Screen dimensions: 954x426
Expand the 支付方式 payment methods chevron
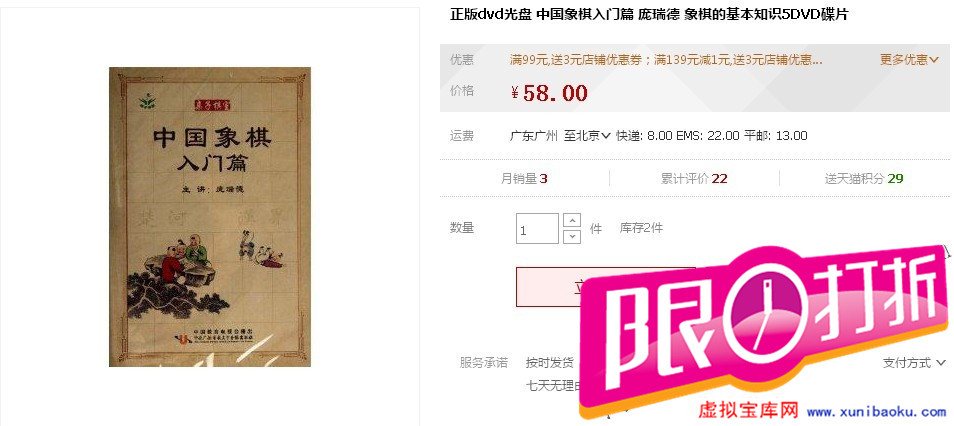[x=914, y=363]
